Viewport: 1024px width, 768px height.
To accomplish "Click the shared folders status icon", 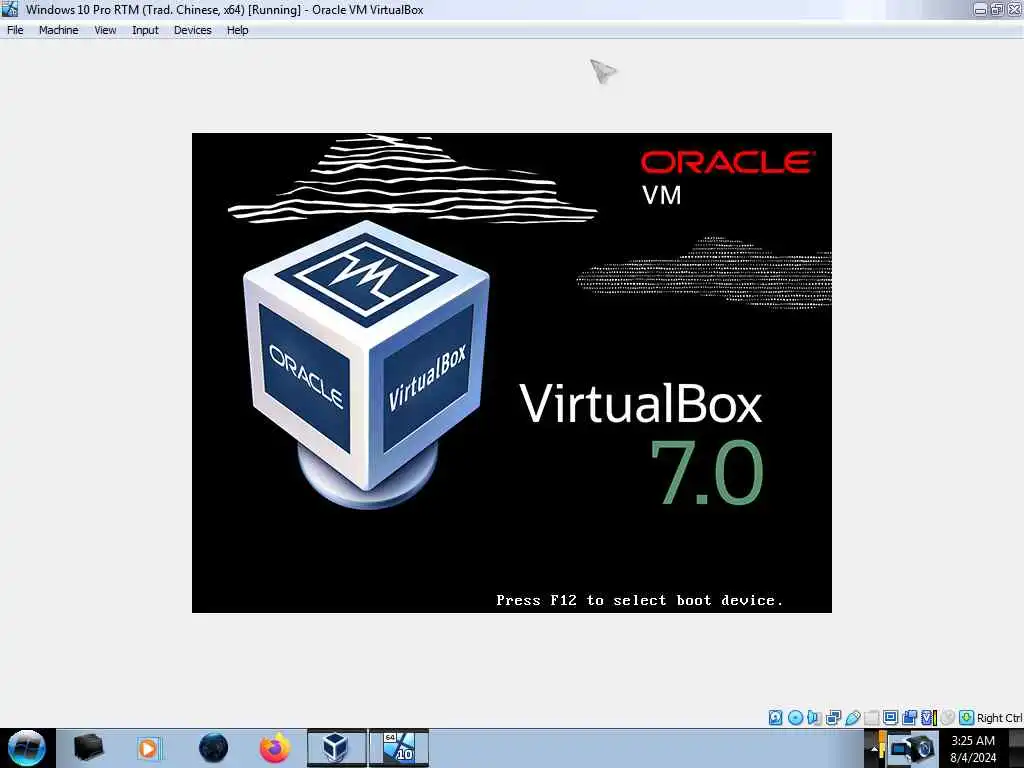I will pos(872,718).
